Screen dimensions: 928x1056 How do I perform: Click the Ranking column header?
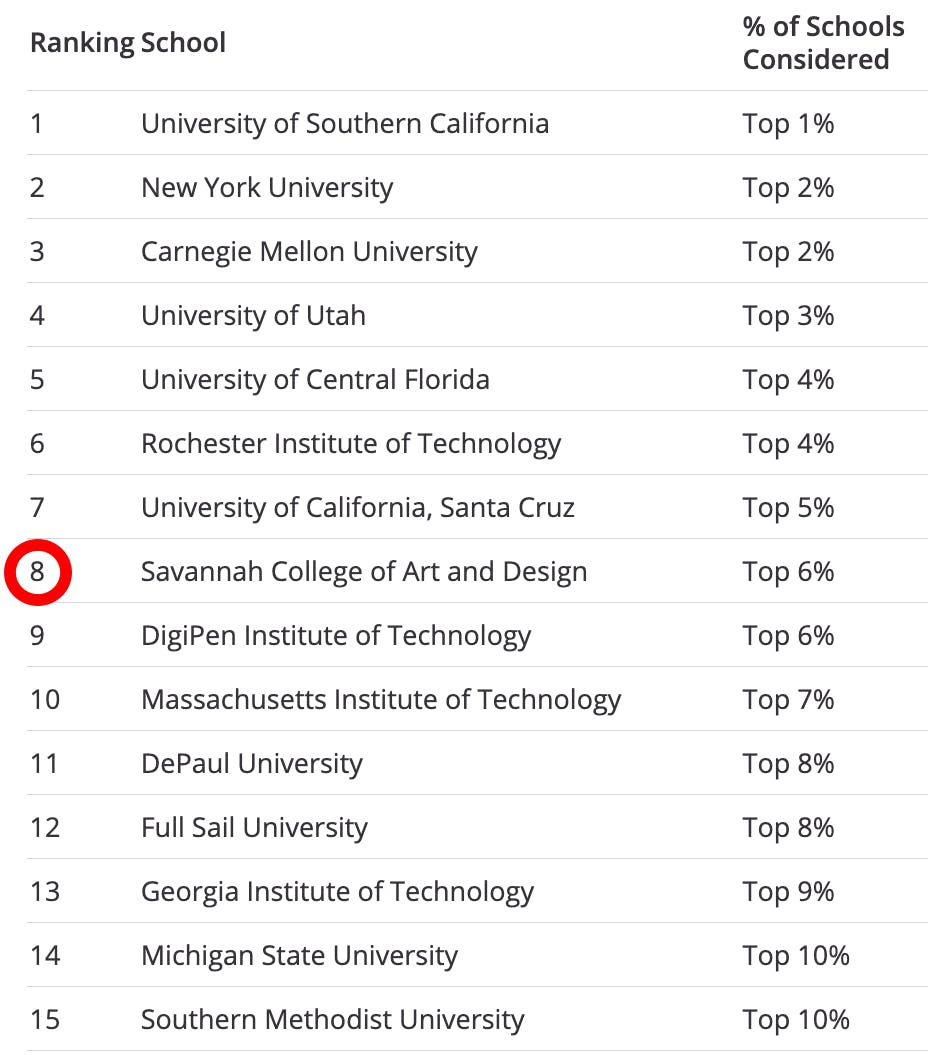click(78, 43)
